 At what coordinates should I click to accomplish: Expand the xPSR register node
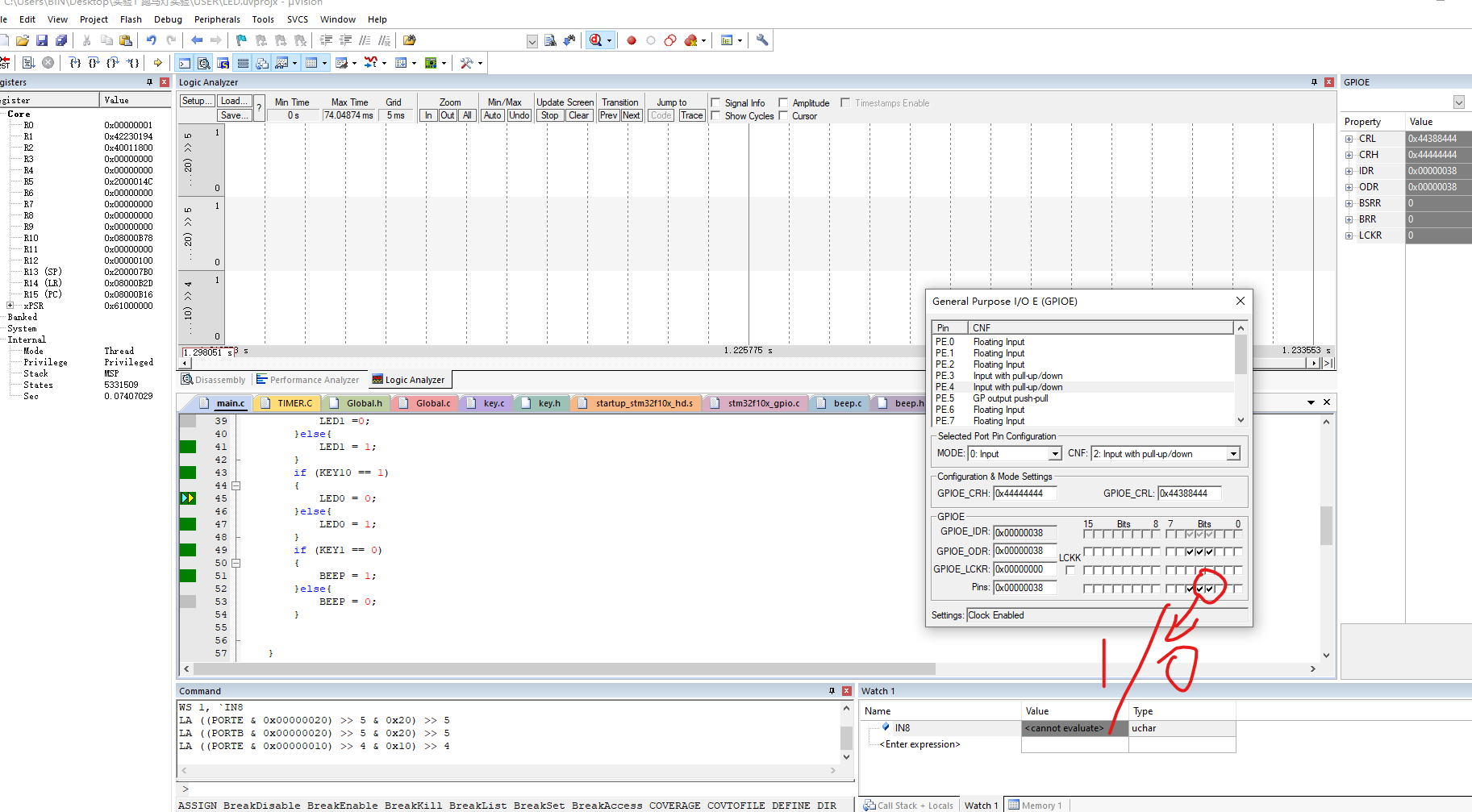[10, 306]
